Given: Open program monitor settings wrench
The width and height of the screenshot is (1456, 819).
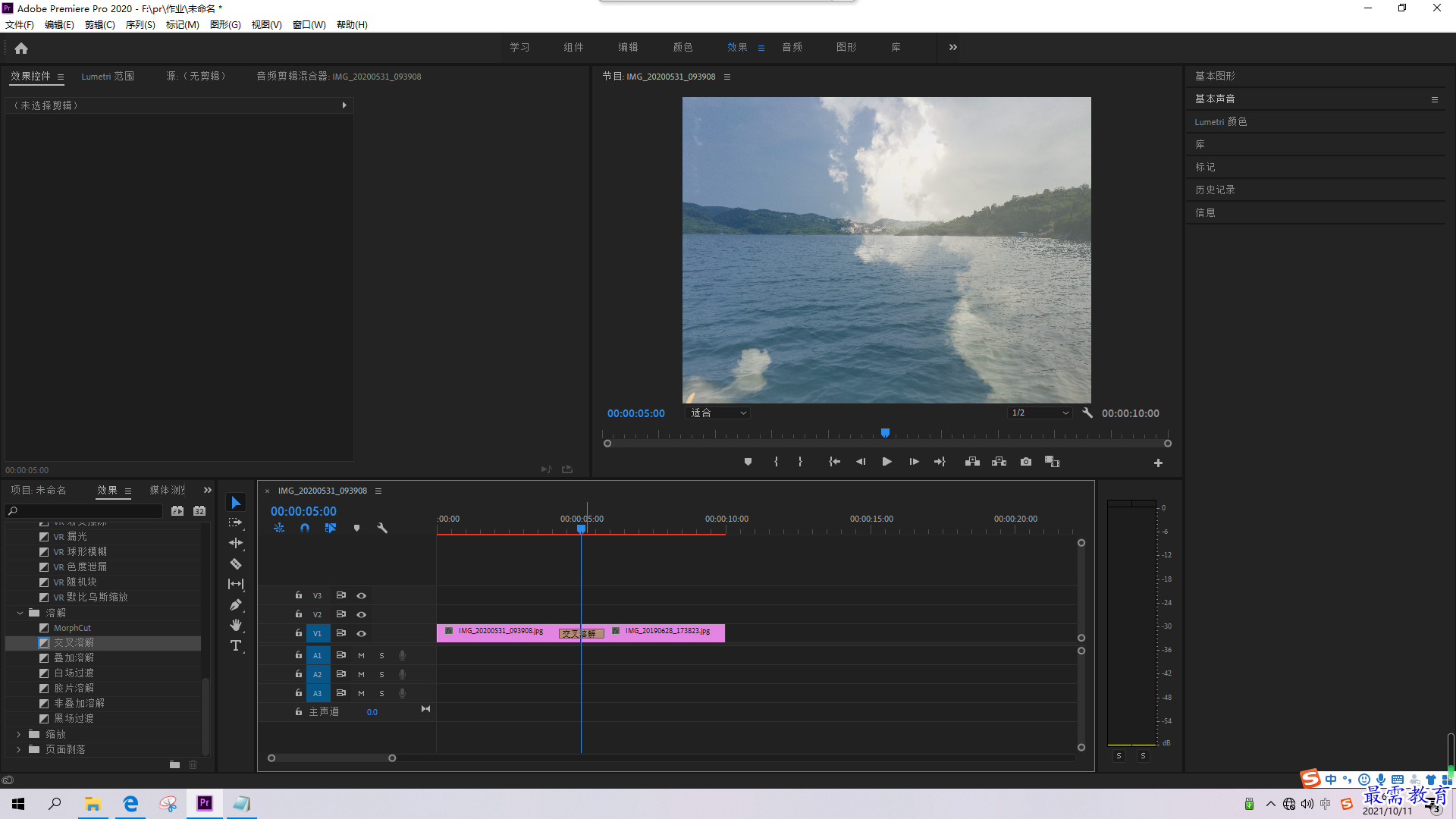Looking at the screenshot, I should (x=1087, y=413).
